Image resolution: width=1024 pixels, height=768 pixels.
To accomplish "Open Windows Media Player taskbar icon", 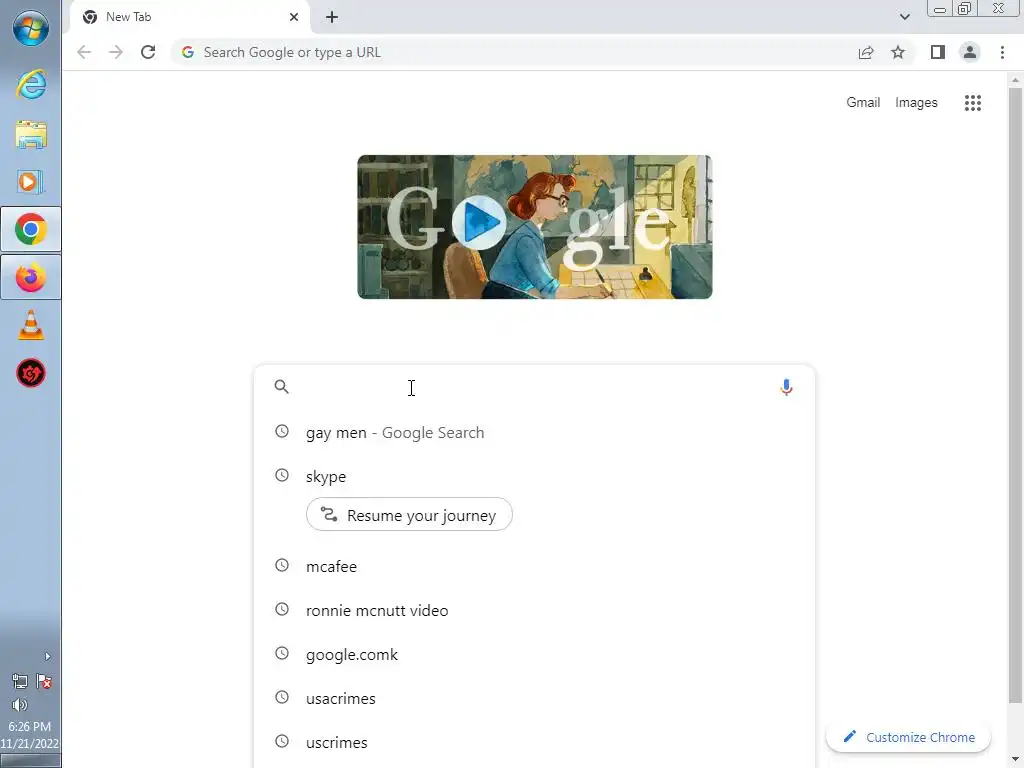I will 31,182.
